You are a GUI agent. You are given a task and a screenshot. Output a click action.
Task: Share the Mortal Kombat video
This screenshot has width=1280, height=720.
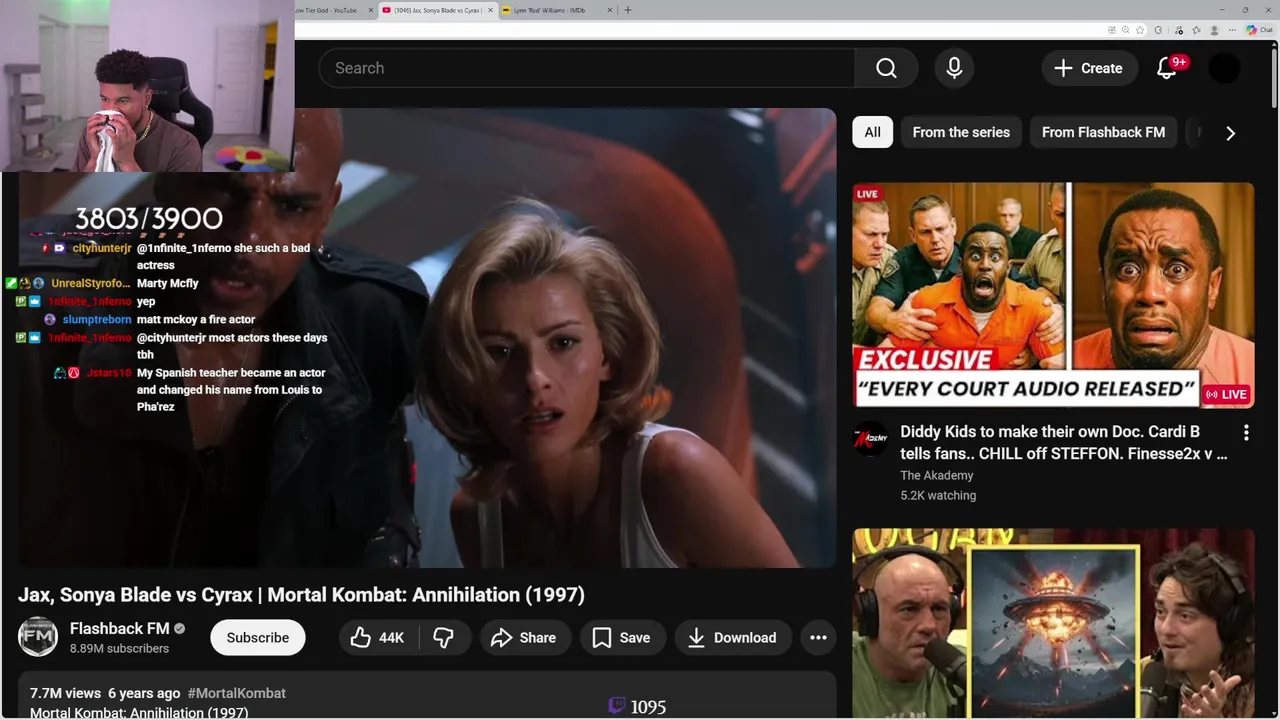[524, 638]
